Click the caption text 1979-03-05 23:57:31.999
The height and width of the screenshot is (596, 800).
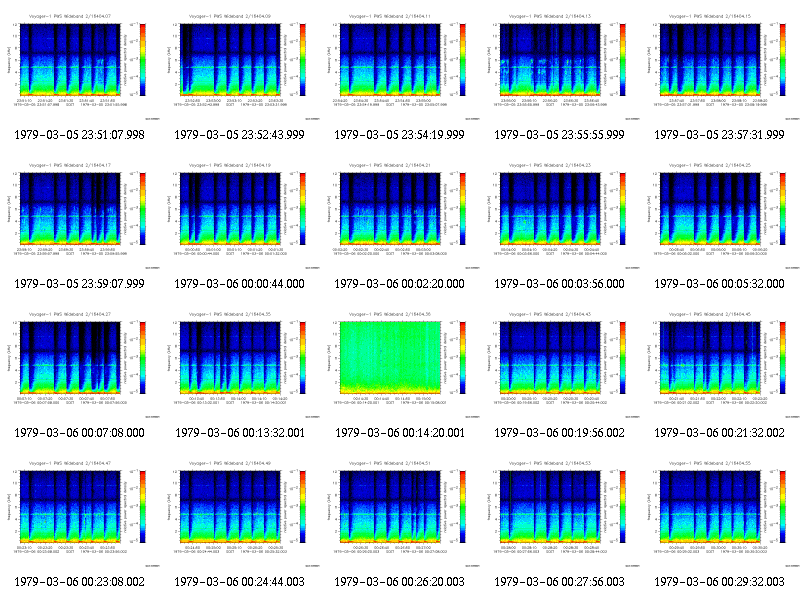tap(719, 135)
